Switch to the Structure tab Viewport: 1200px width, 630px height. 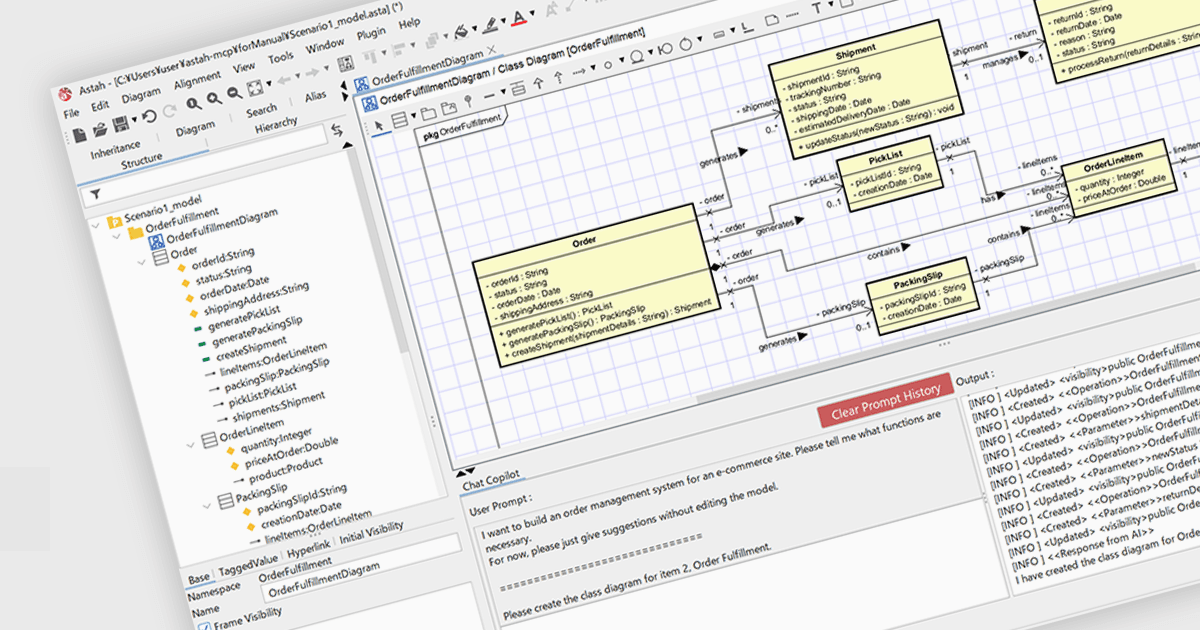141,161
